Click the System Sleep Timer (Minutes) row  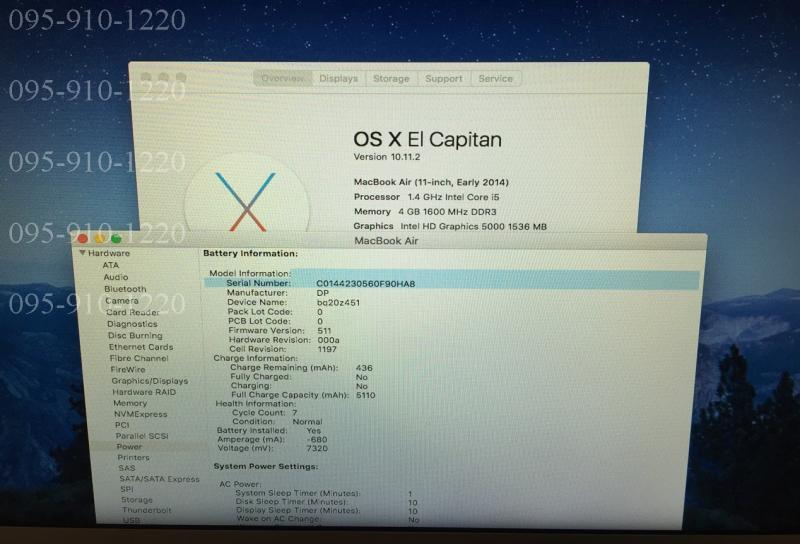[x=323, y=493]
